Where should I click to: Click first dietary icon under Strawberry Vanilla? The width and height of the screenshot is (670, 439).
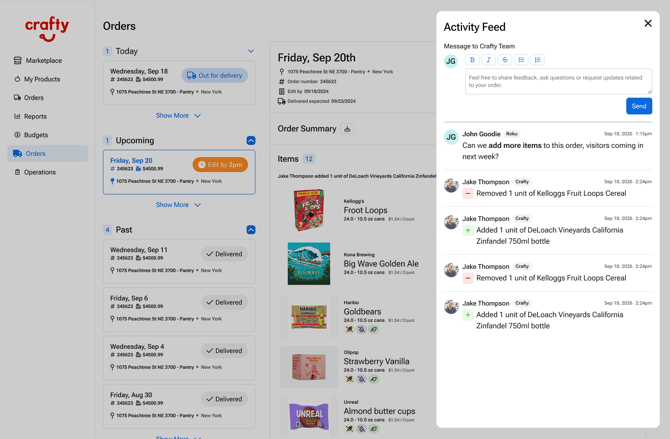point(349,379)
